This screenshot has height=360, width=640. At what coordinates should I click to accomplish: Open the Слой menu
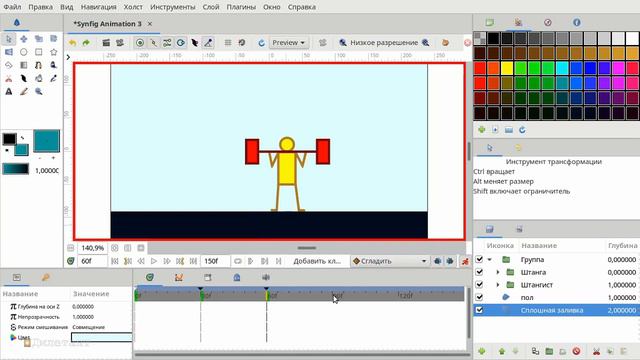tap(211, 7)
